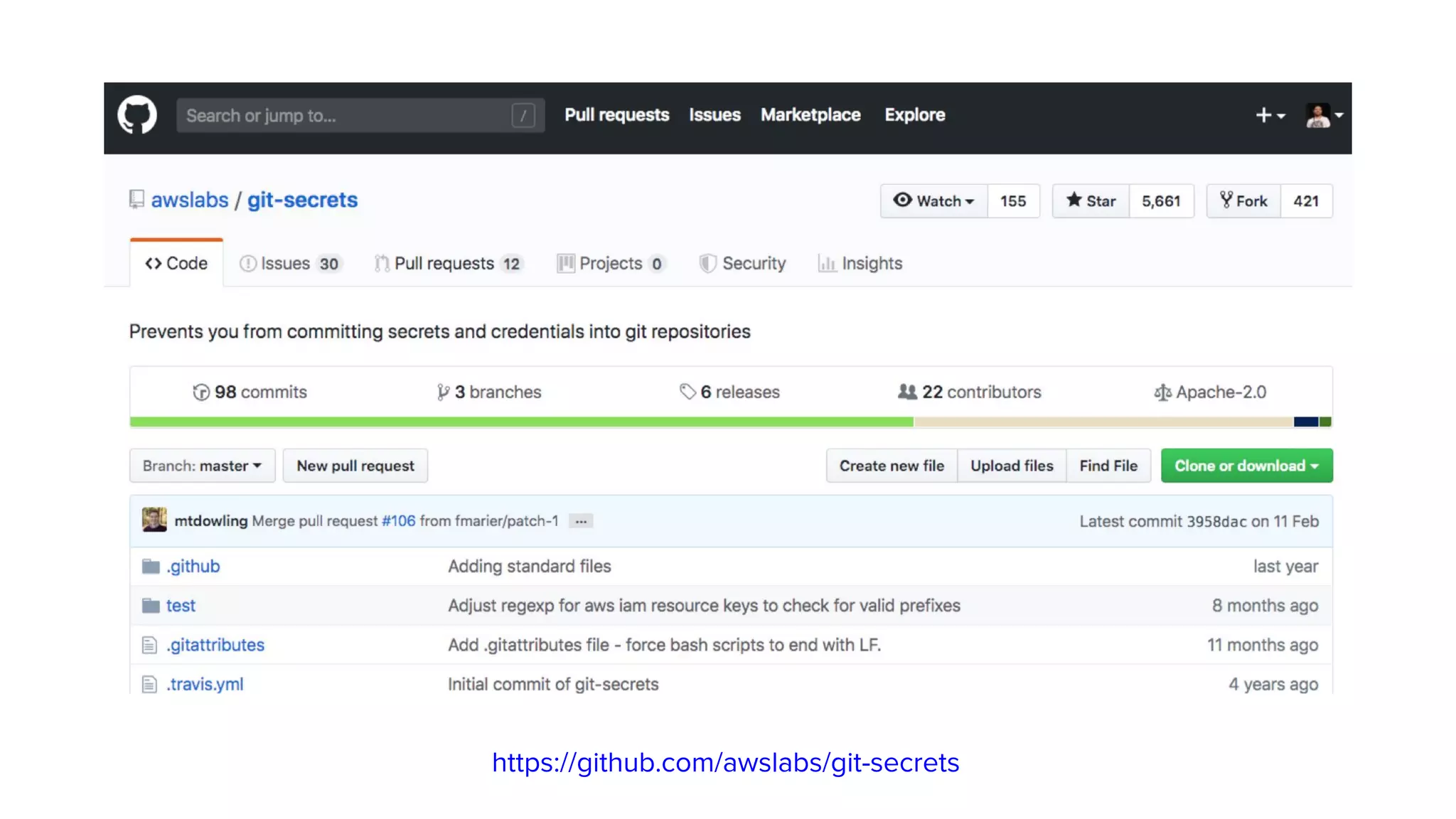Screen dimensions: 1456x819
Task: Open the Projects tab
Action: click(611, 264)
